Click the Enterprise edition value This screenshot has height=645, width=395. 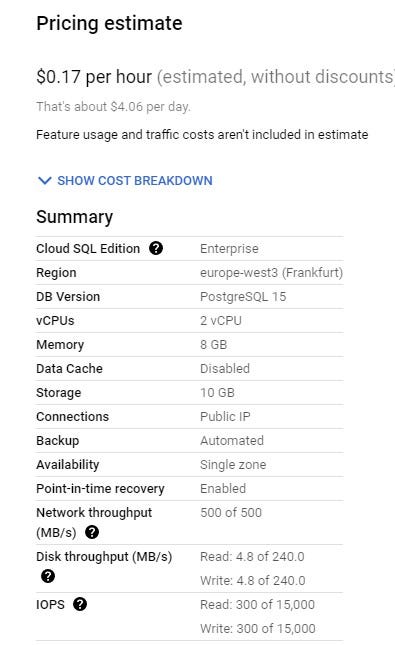(x=229, y=248)
